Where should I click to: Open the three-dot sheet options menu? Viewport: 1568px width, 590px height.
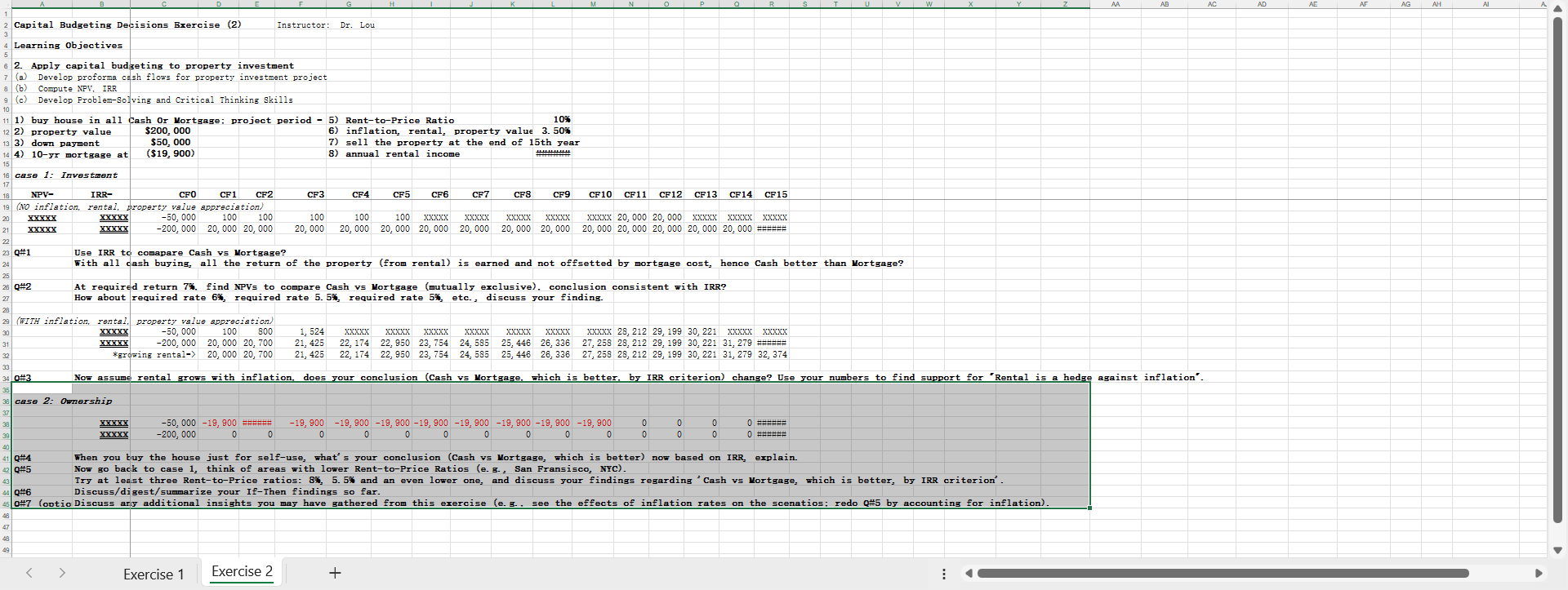pos(944,574)
